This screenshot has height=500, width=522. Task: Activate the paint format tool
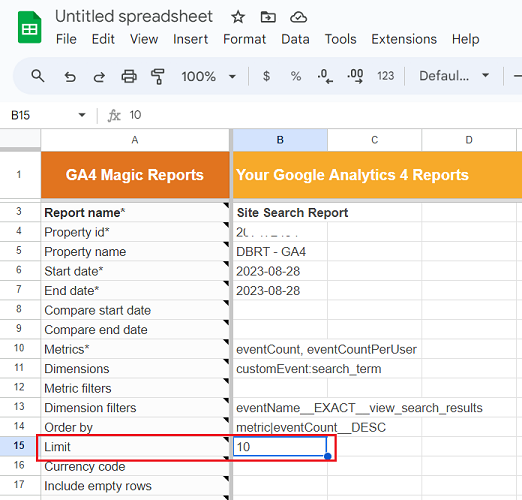click(x=158, y=76)
